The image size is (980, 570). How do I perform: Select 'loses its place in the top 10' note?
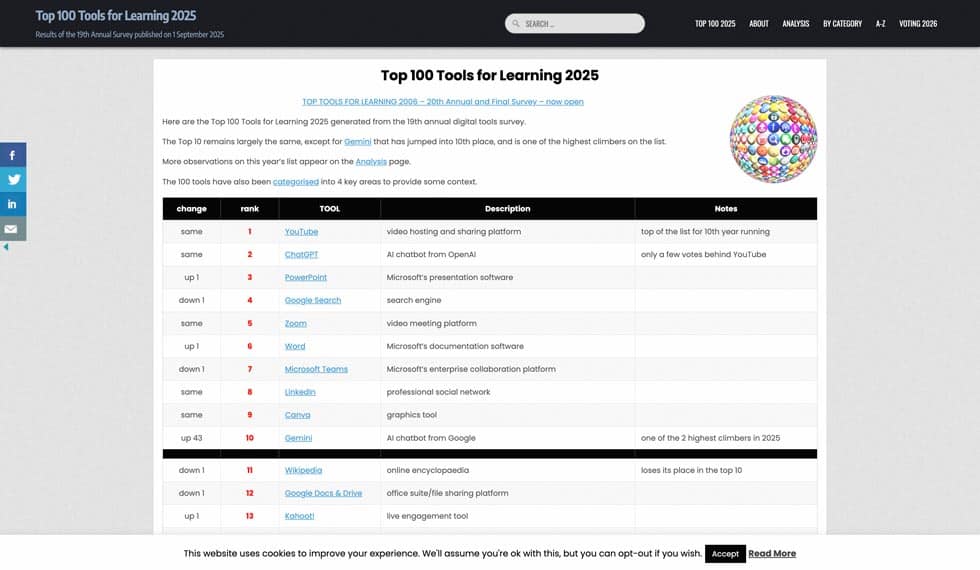pyautogui.click(x=691, y=471)
